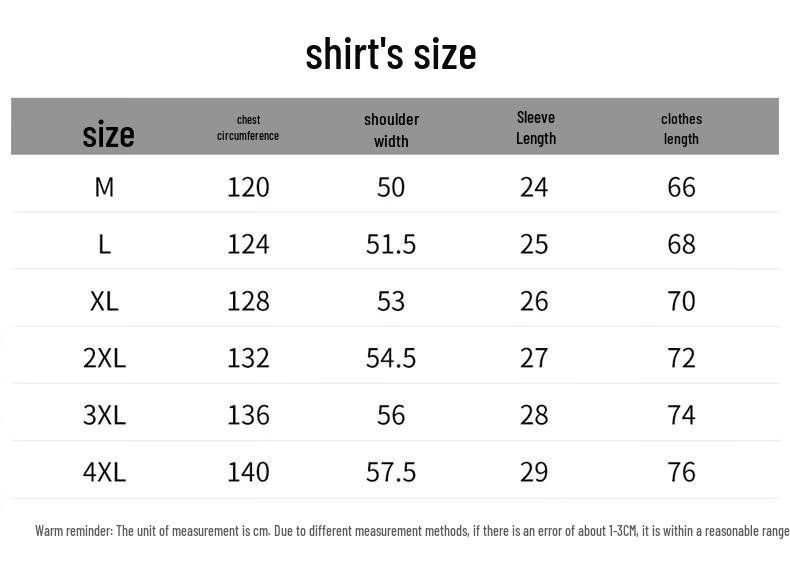Select the XL size row label

coord(104,301)
